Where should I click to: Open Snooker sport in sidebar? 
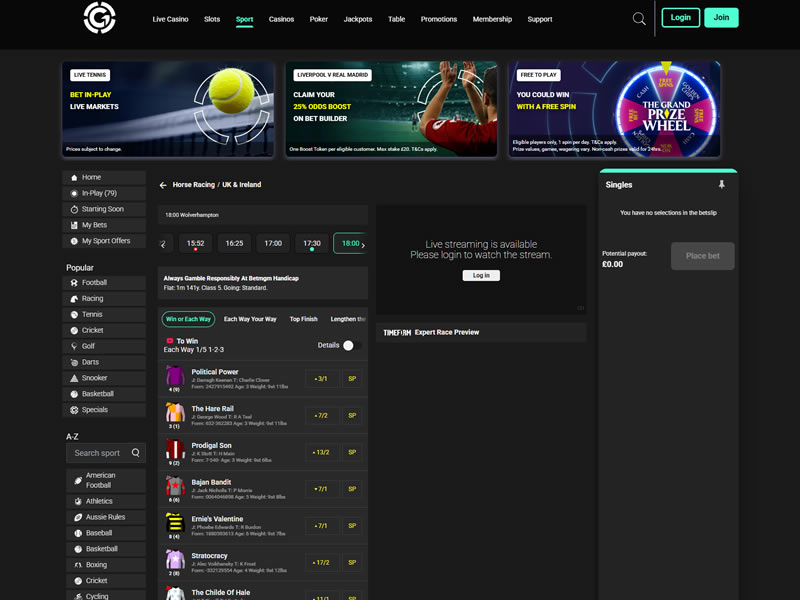click(94, 378)
